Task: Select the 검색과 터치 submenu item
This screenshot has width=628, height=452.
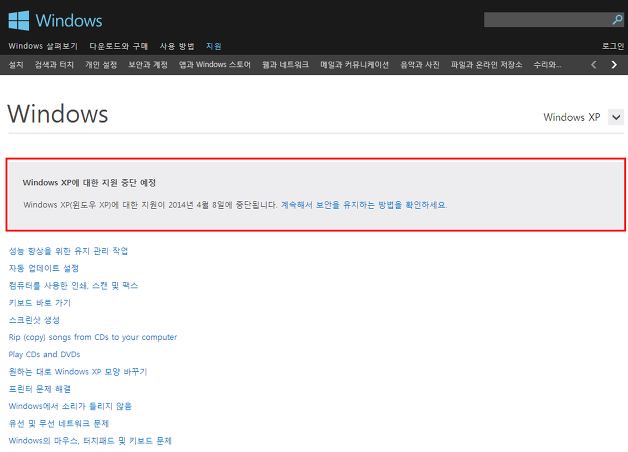Action: tap(54, 65)
